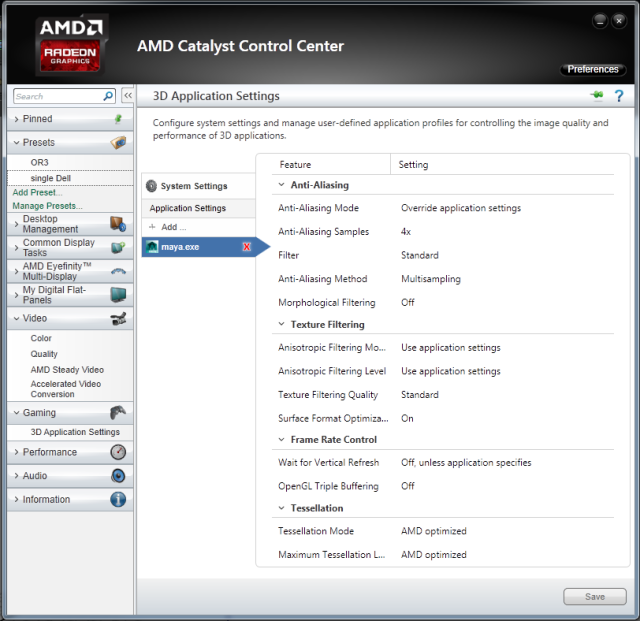The width and height of the screenshot is (640, 621).
Task: Click the maya.exe application icon
Action: pos(152,247)
